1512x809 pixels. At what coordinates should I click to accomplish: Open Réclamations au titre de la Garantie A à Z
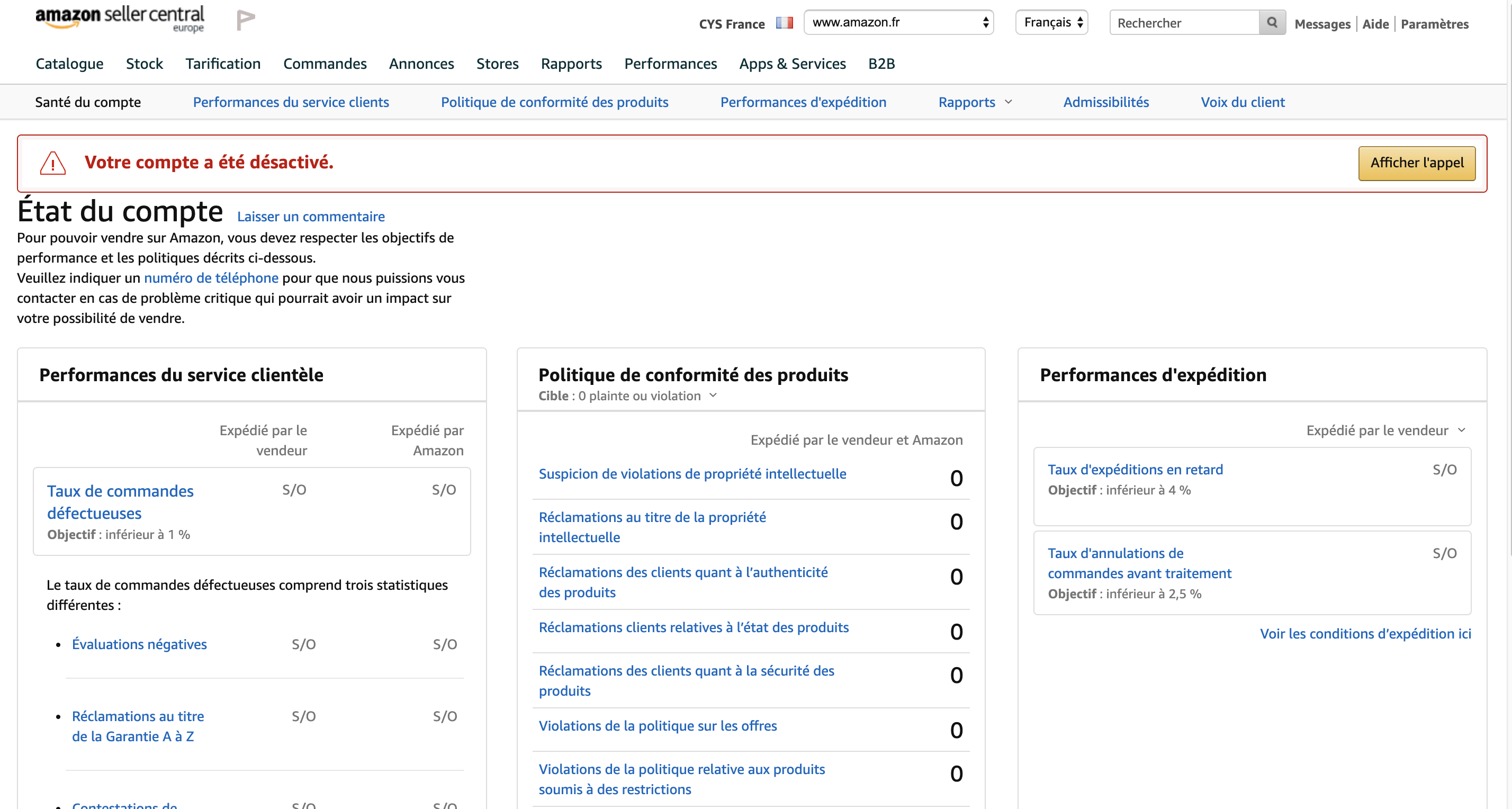pyautogui.click(x=138, y=726)
